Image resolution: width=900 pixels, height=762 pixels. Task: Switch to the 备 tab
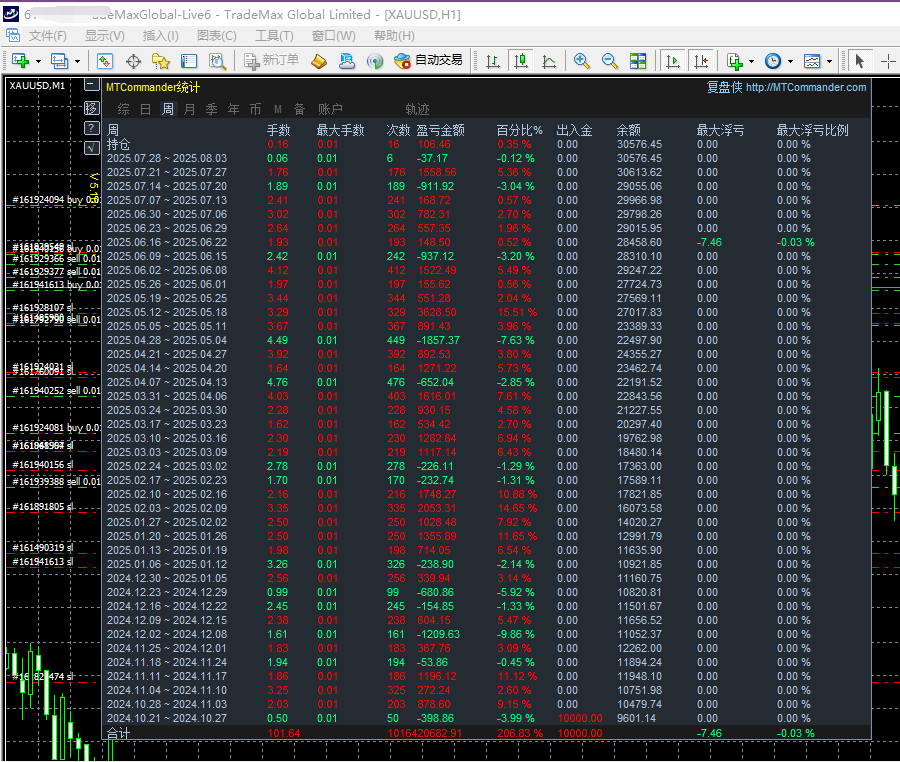[x=299, y=109]
